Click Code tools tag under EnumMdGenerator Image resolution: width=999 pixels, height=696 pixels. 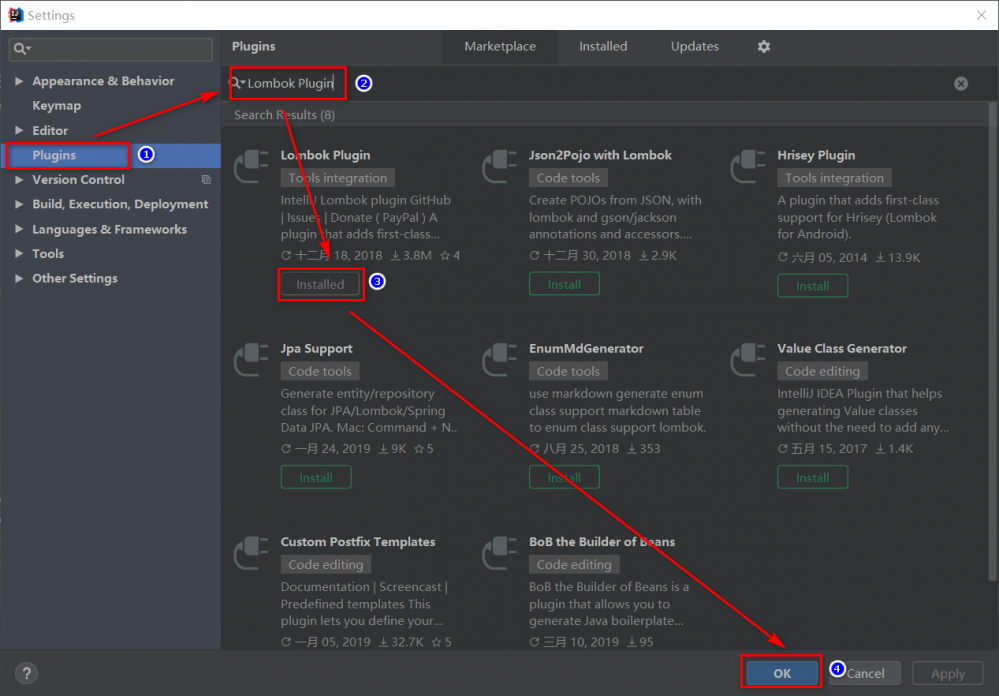point(568,371)
